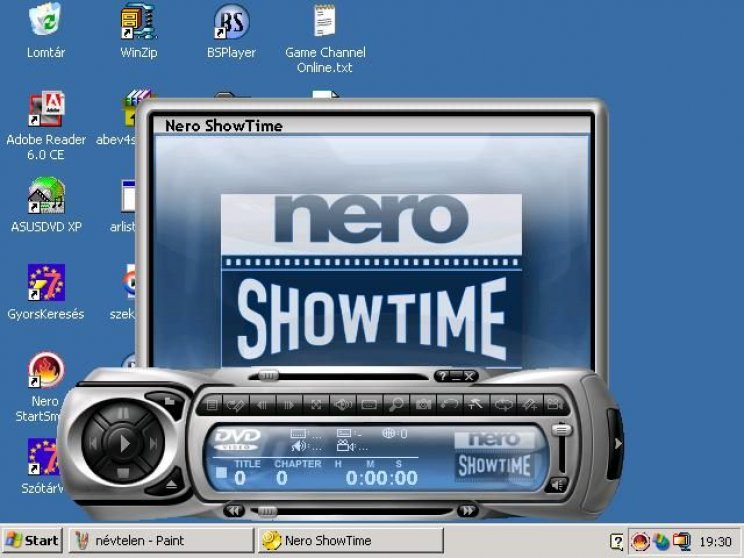Click the monitor icon in system tray

click(x=681, y=541)
